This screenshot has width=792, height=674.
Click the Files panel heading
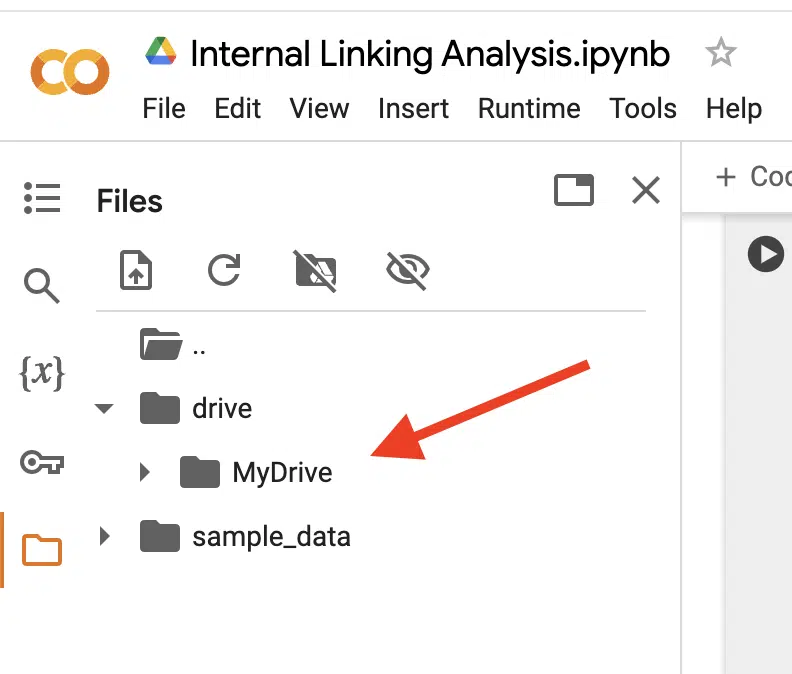tap(129, 201)
